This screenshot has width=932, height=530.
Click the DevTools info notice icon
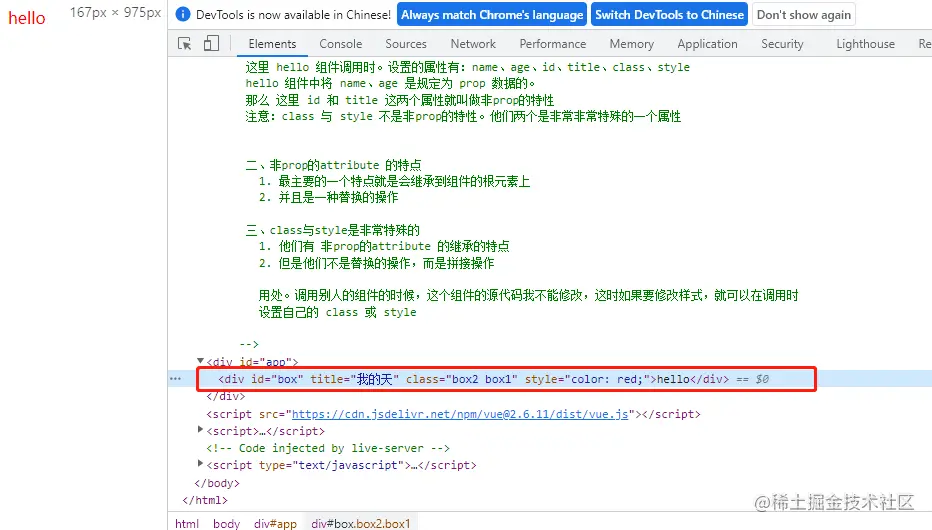coord(183,14)
